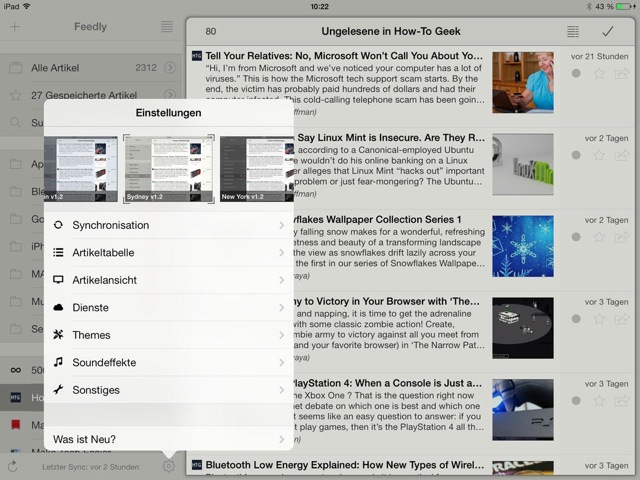Expand Alle Artikel with its arrow button
Viewport: 640px width, 480px height.
[169, 68]
